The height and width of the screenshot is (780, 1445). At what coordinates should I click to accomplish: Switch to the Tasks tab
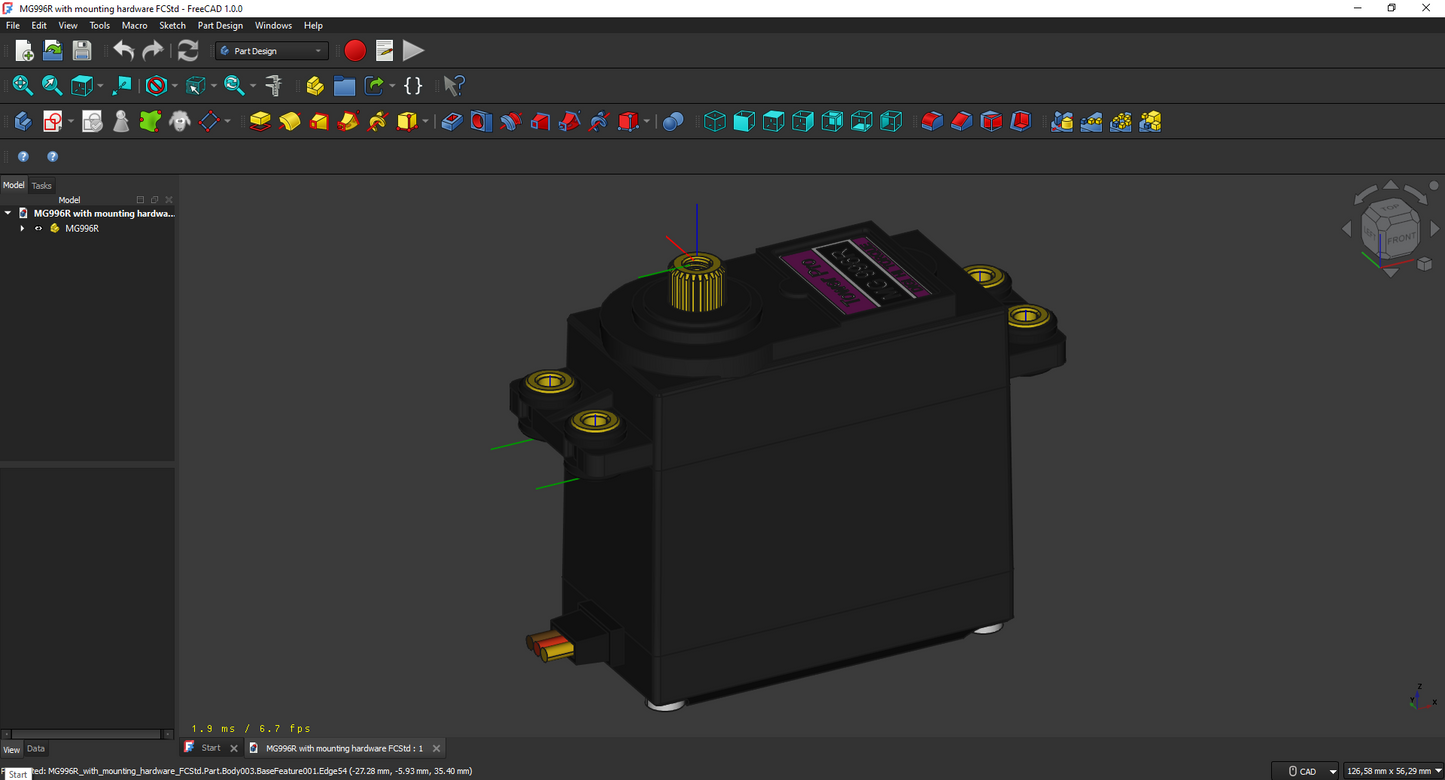click(41, 185)
